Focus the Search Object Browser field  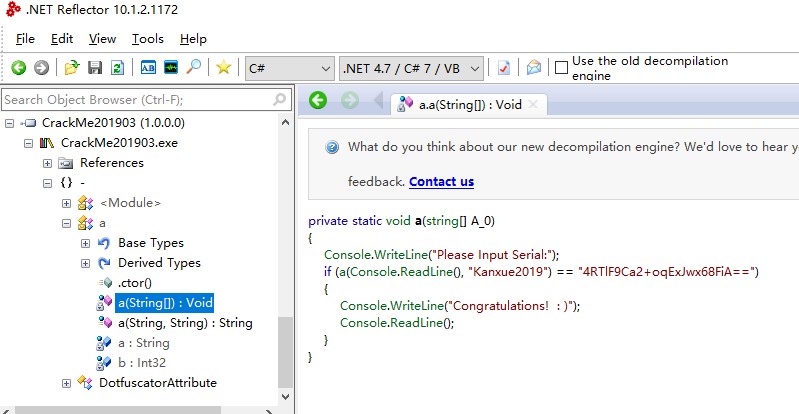tap(147, 99)
